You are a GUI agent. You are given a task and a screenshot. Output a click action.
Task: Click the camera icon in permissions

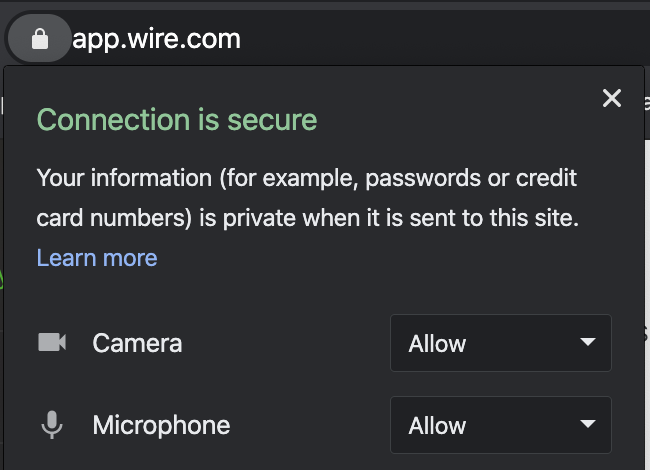(x=52, y=342)
